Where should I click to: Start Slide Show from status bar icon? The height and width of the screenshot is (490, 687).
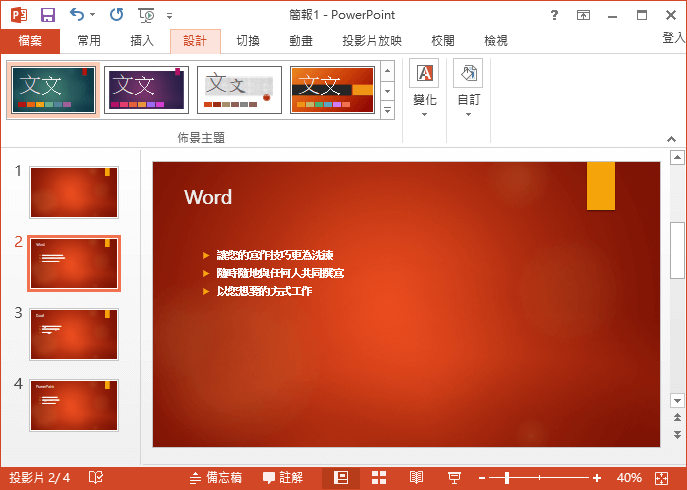(454, 478)
